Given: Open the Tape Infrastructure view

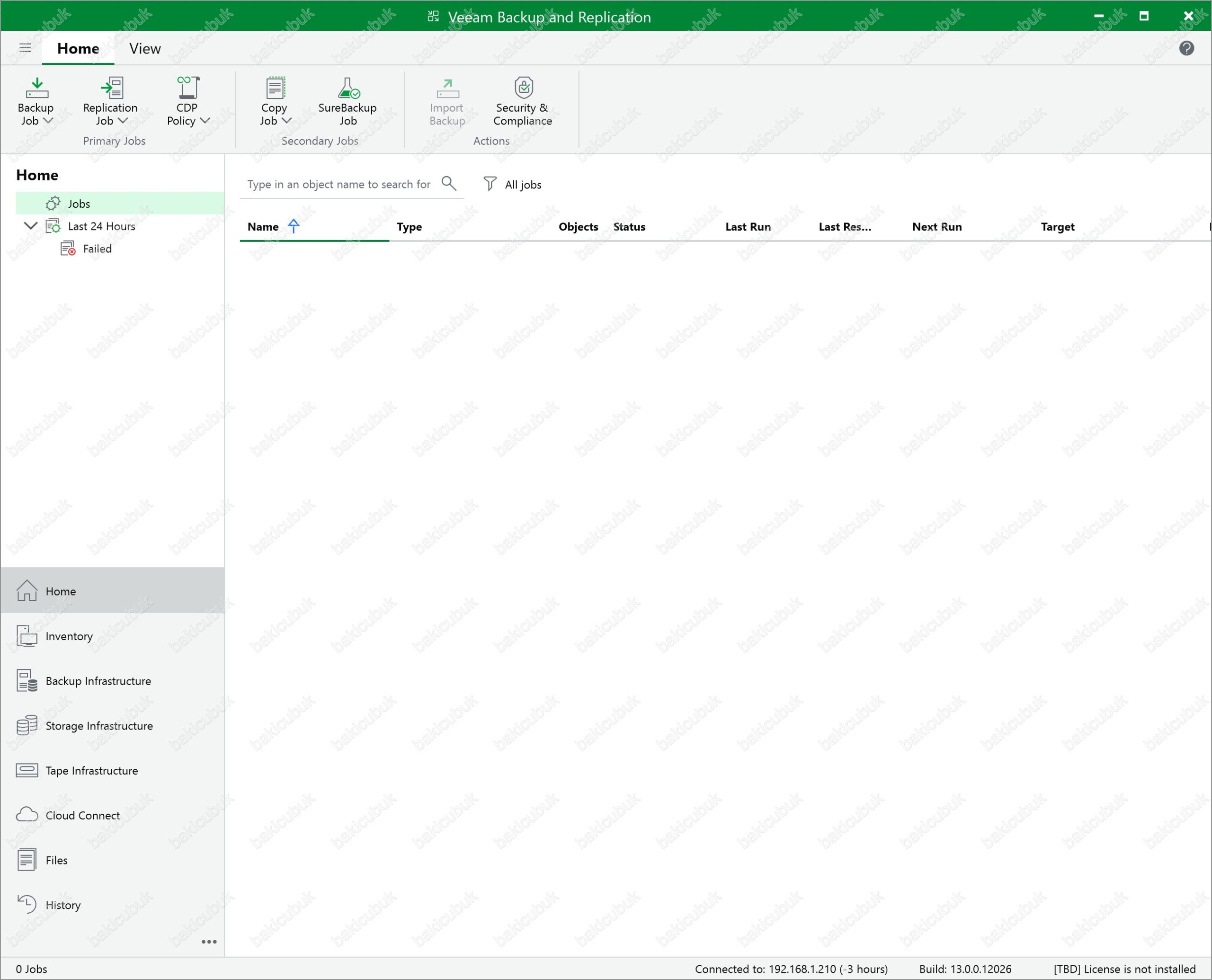Looking at the screenshot, I should pos(112,770).
